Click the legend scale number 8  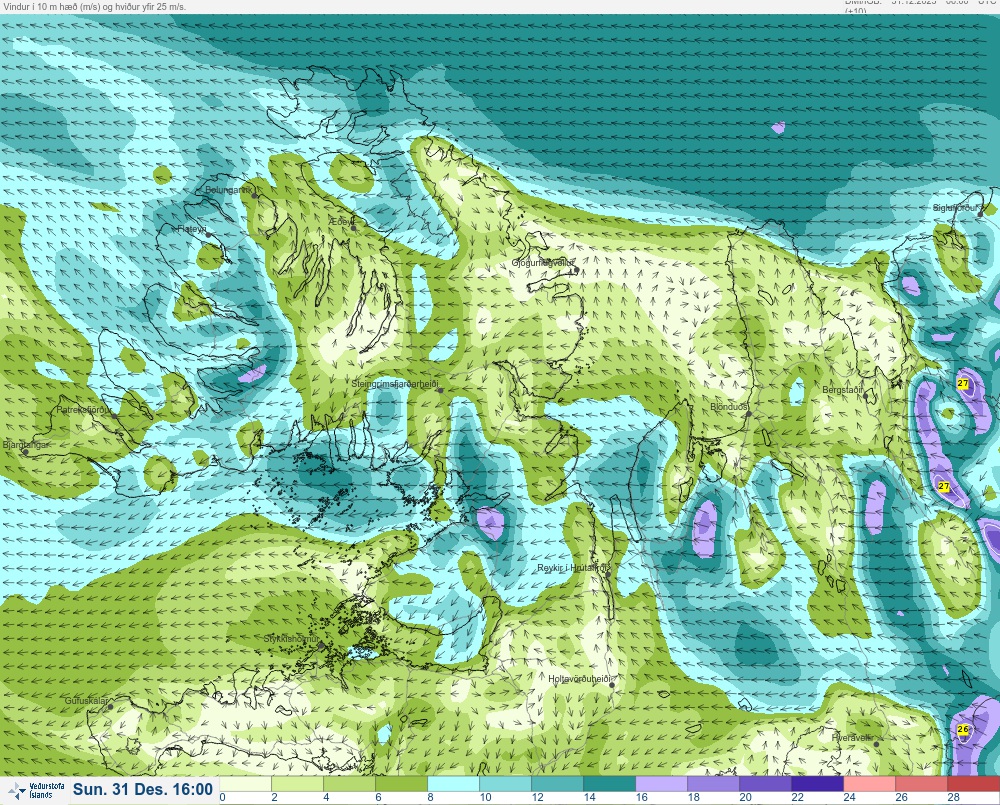pyautogui.click(x=431, y=797)
